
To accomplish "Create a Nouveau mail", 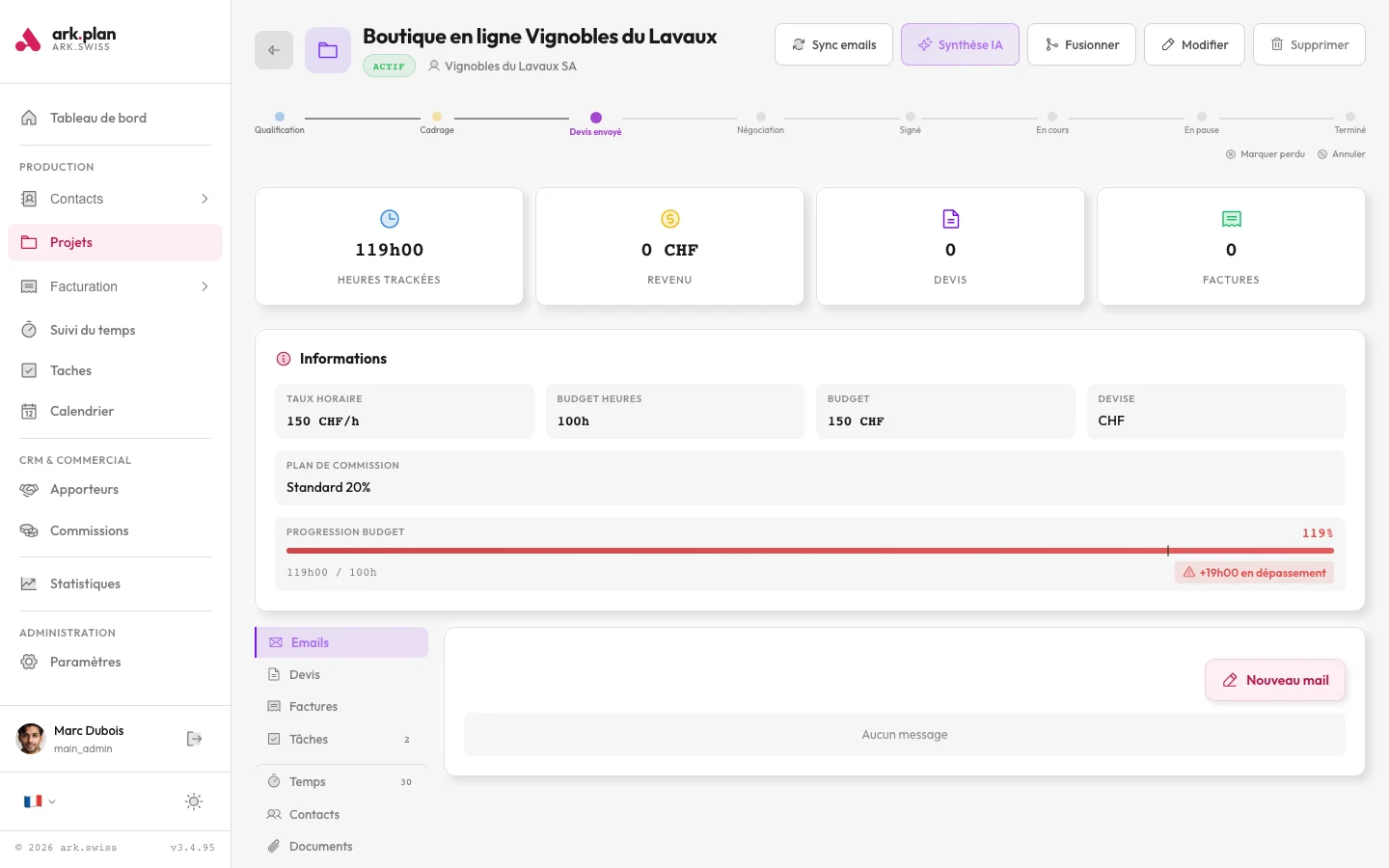I will [x=1274, y=680].
